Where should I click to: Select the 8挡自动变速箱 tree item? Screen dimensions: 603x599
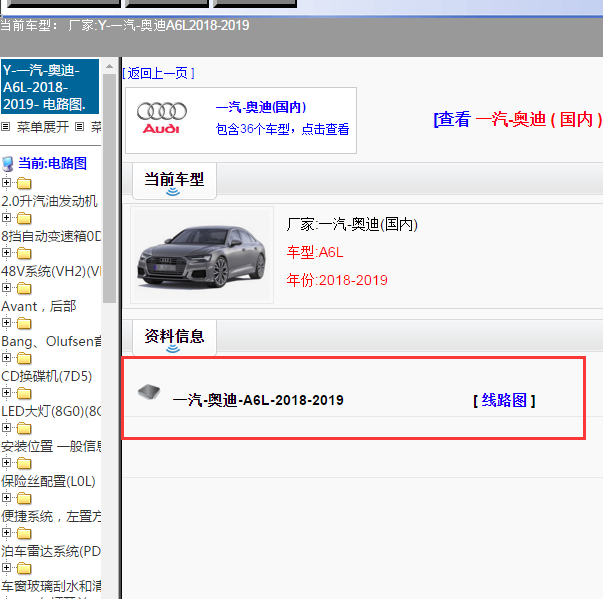[51, 236]
